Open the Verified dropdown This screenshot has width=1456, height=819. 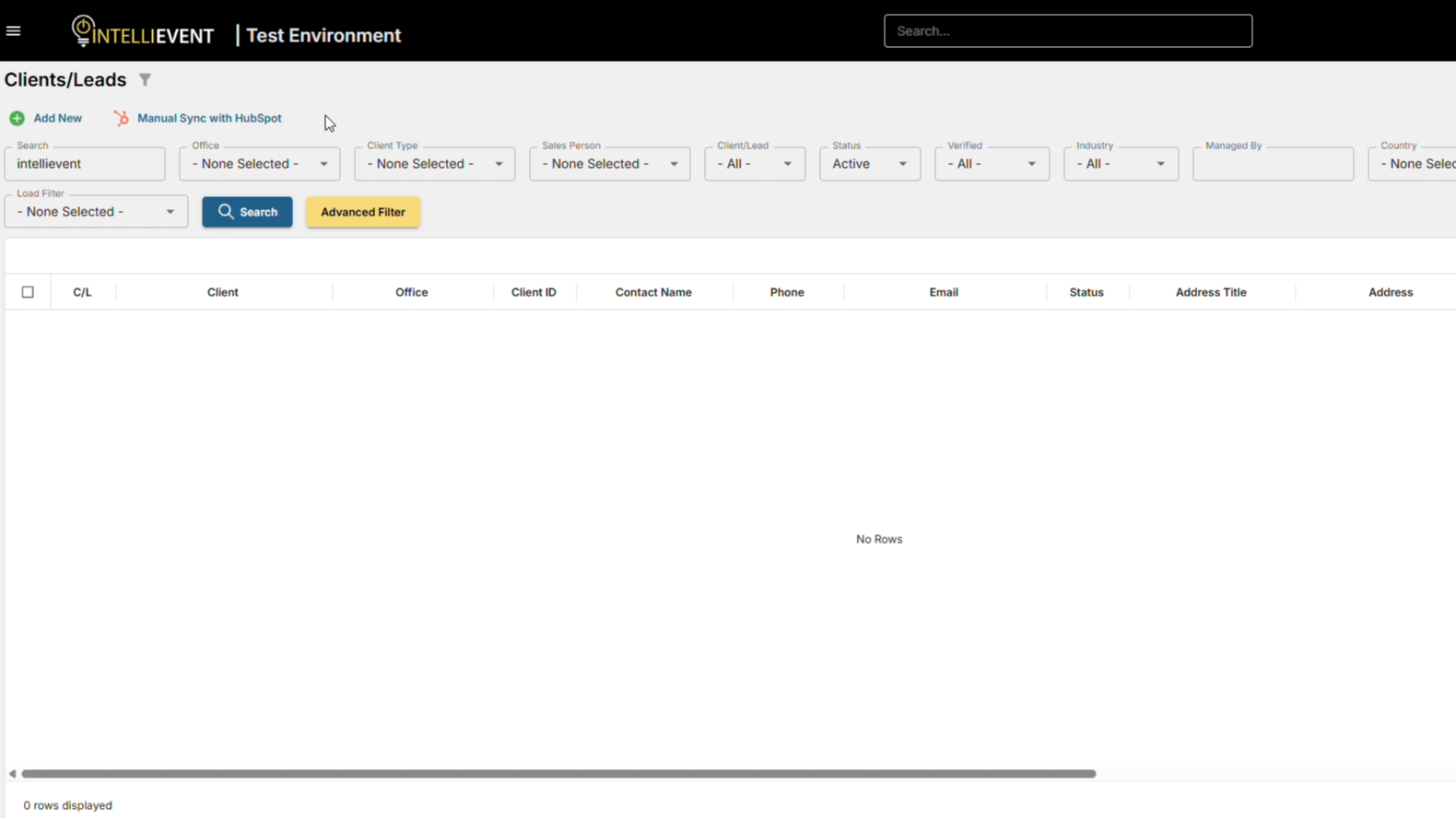point(992,164)
